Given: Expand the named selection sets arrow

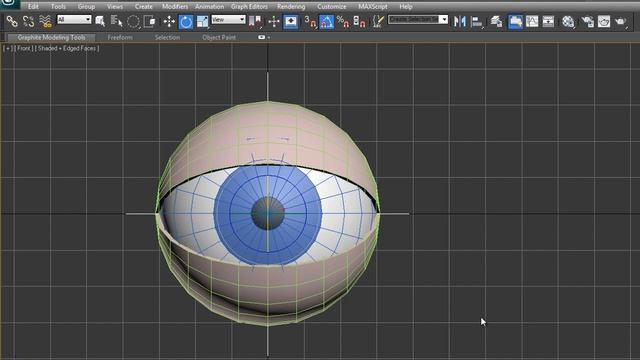Looking at the screenshot, I should coord(444,19).
